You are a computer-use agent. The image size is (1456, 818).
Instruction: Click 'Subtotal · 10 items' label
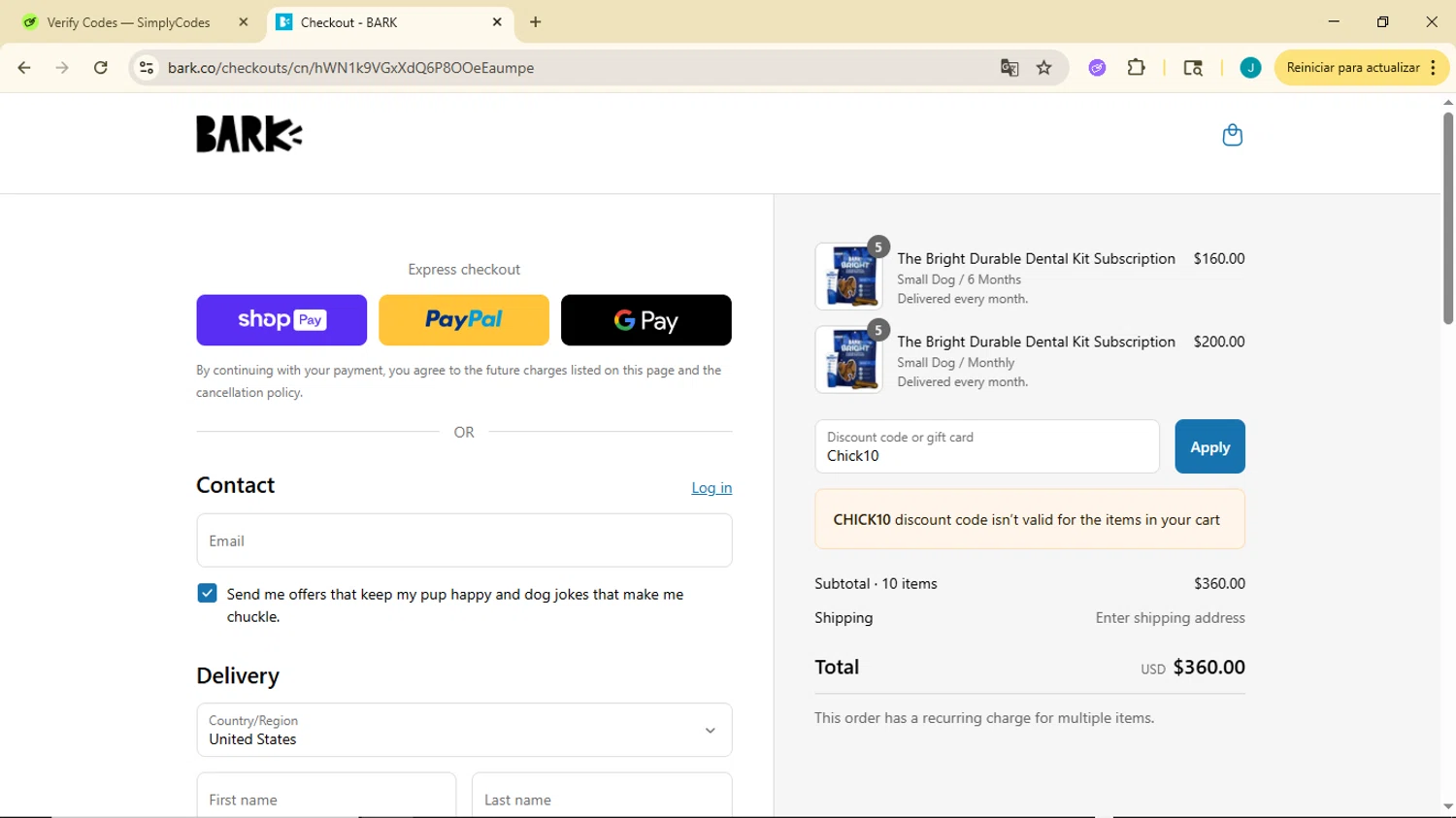pos(876,584)
